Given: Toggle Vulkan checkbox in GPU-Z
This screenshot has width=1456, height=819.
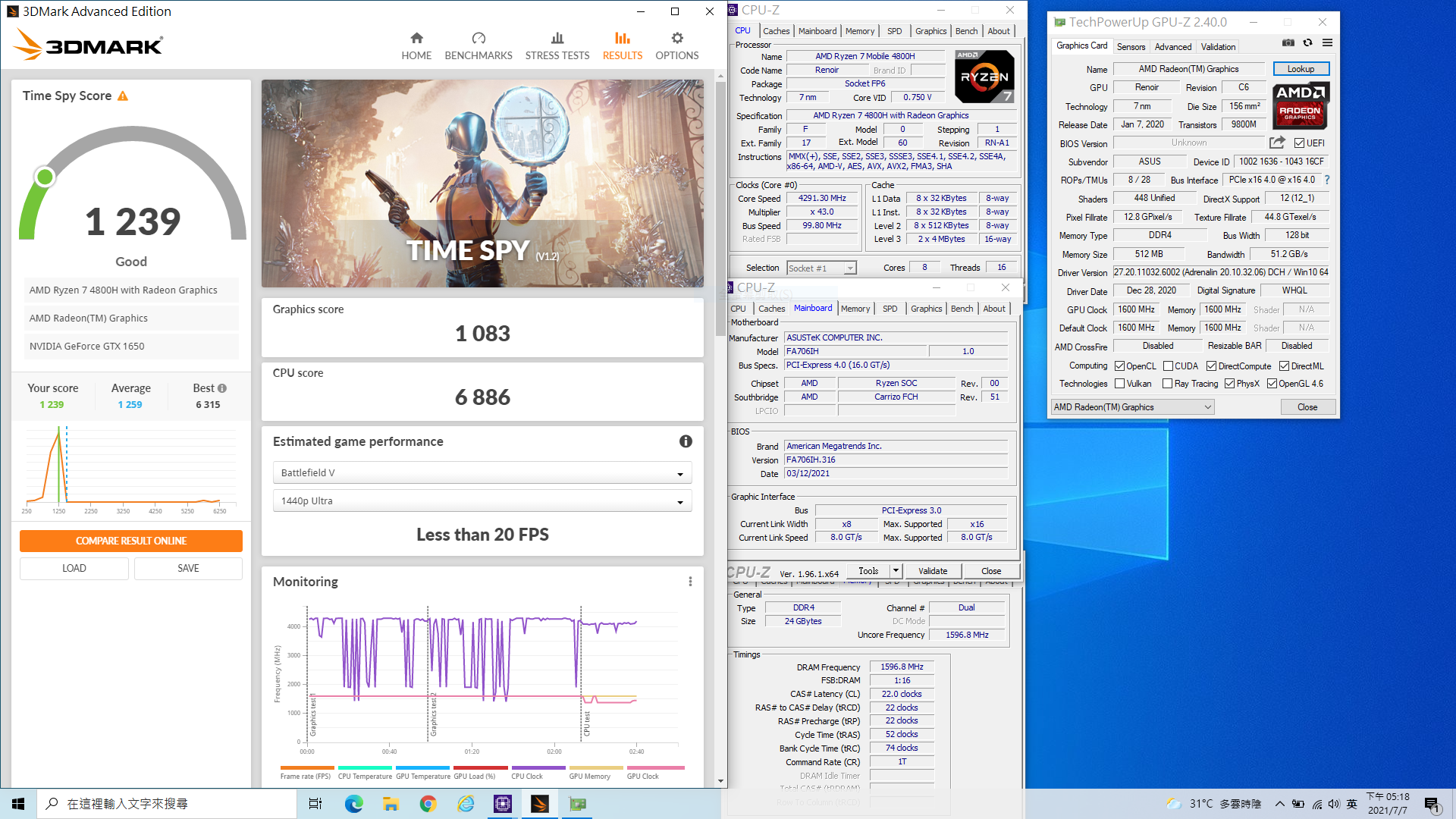Looking at the screenshot, I should tap(1119, 384).
